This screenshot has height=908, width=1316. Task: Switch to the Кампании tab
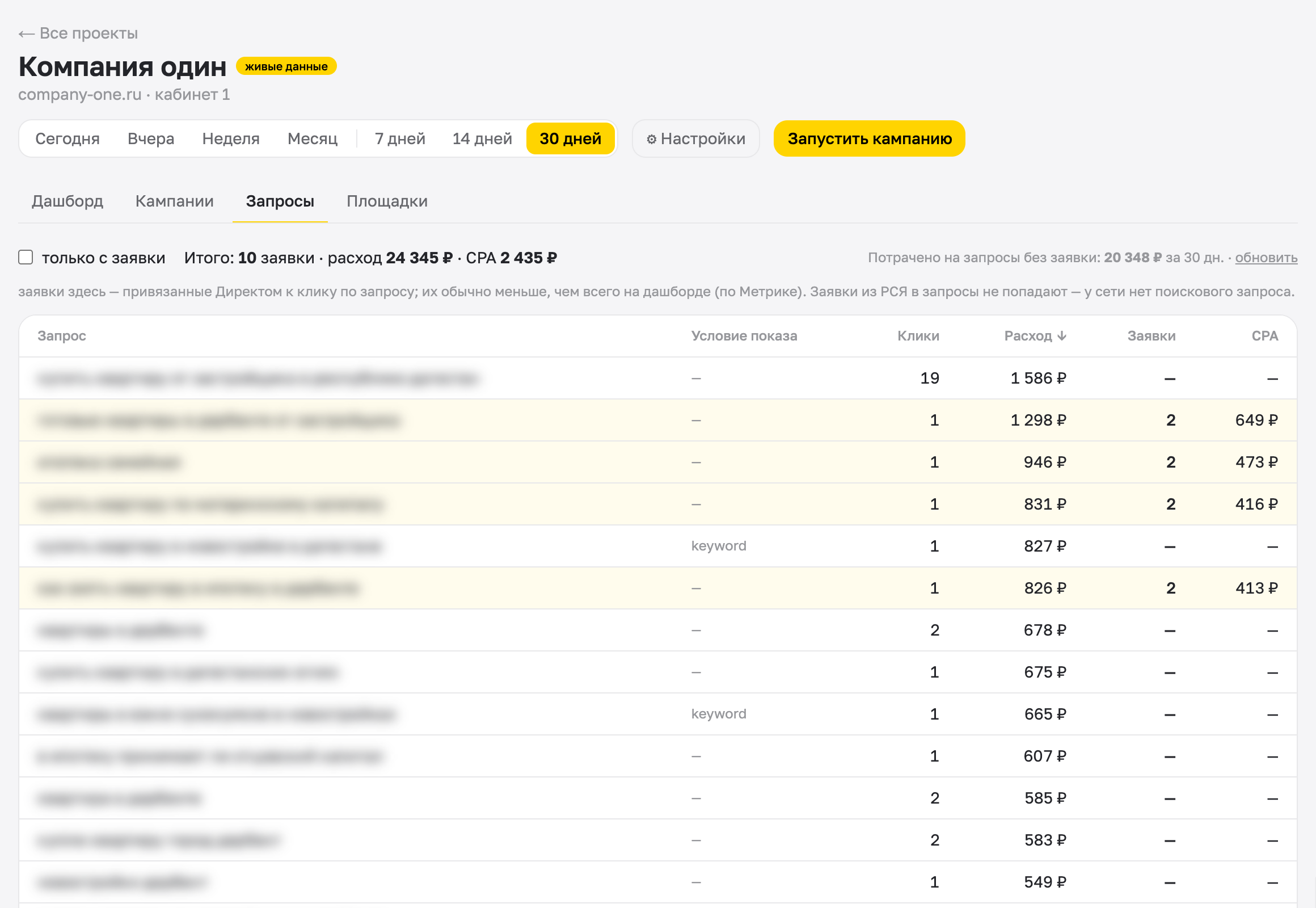coord(175,201)
